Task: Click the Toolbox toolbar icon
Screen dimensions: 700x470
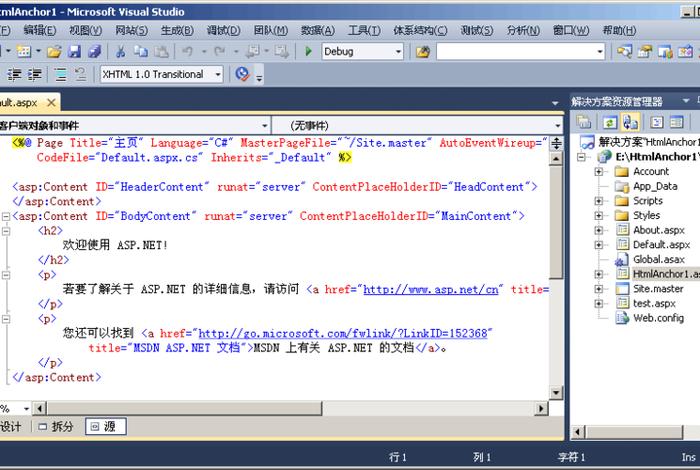Action: tap(685, 52)
